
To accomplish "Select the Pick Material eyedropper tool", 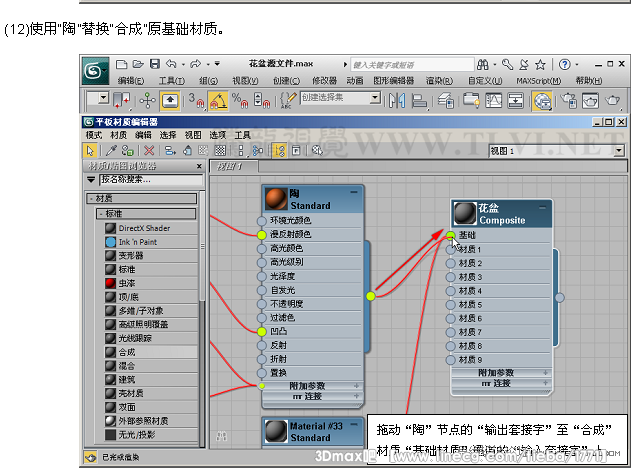I will [x=111, y=150].
